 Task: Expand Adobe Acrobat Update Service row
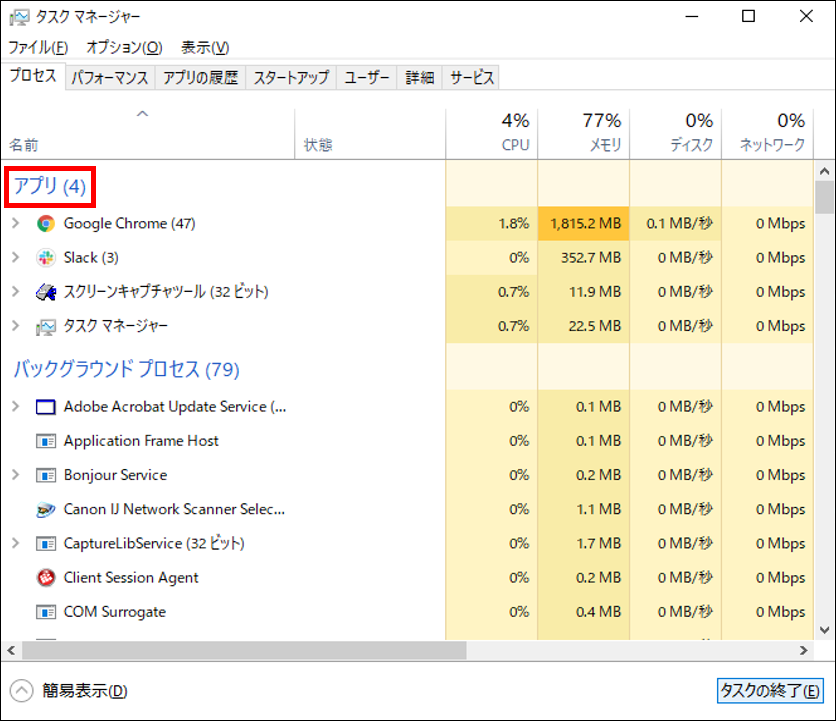click(15, 407)
